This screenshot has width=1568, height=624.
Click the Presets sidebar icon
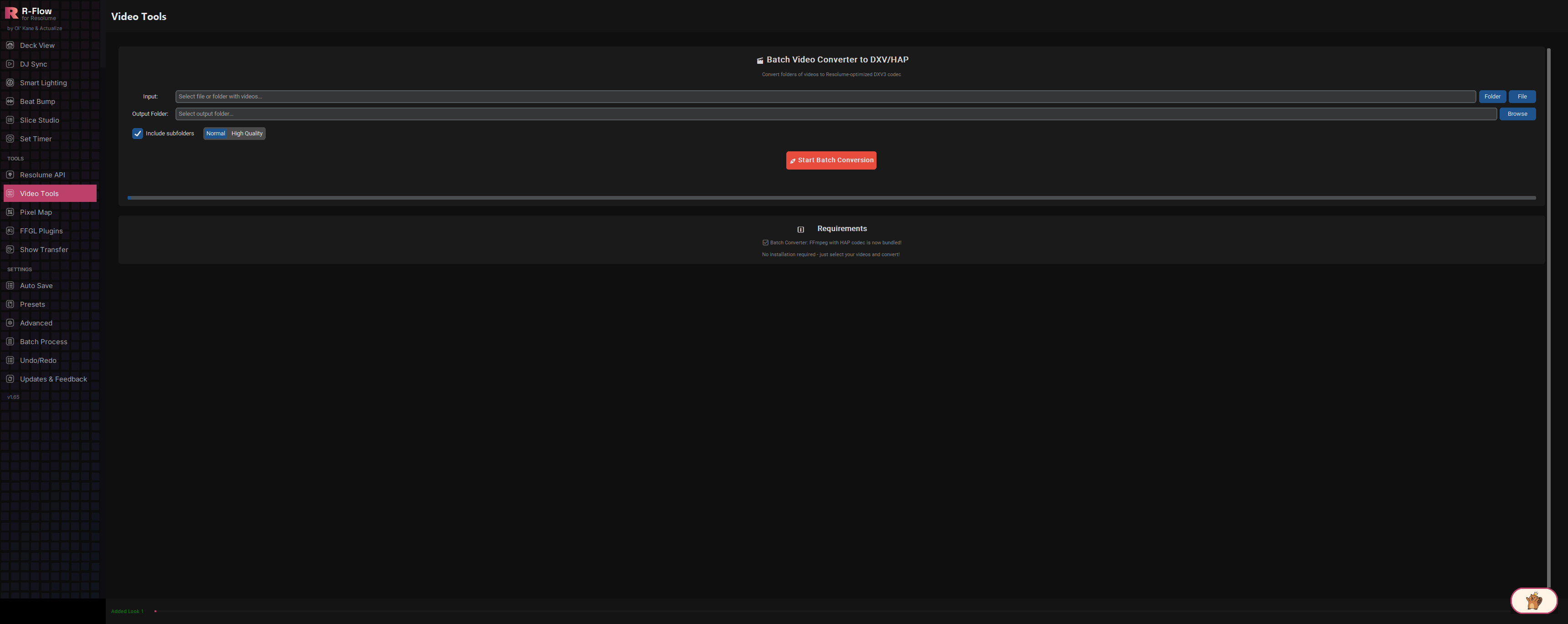(10, 304)
